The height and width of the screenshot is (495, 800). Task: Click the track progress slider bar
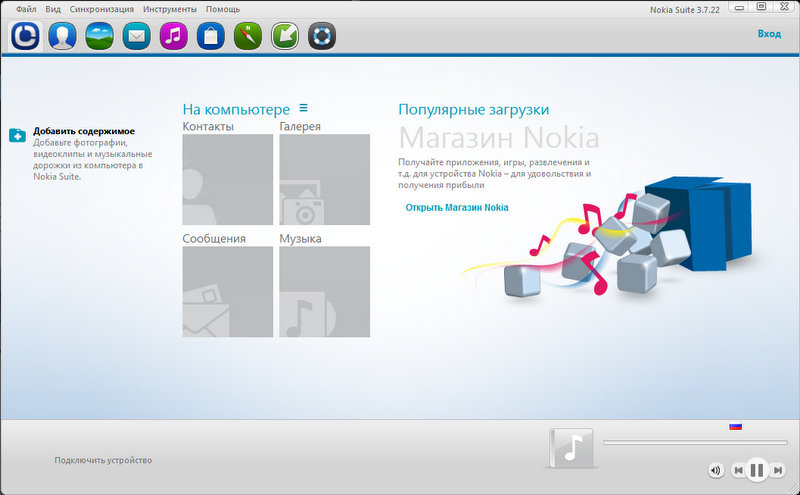point(695,442)
